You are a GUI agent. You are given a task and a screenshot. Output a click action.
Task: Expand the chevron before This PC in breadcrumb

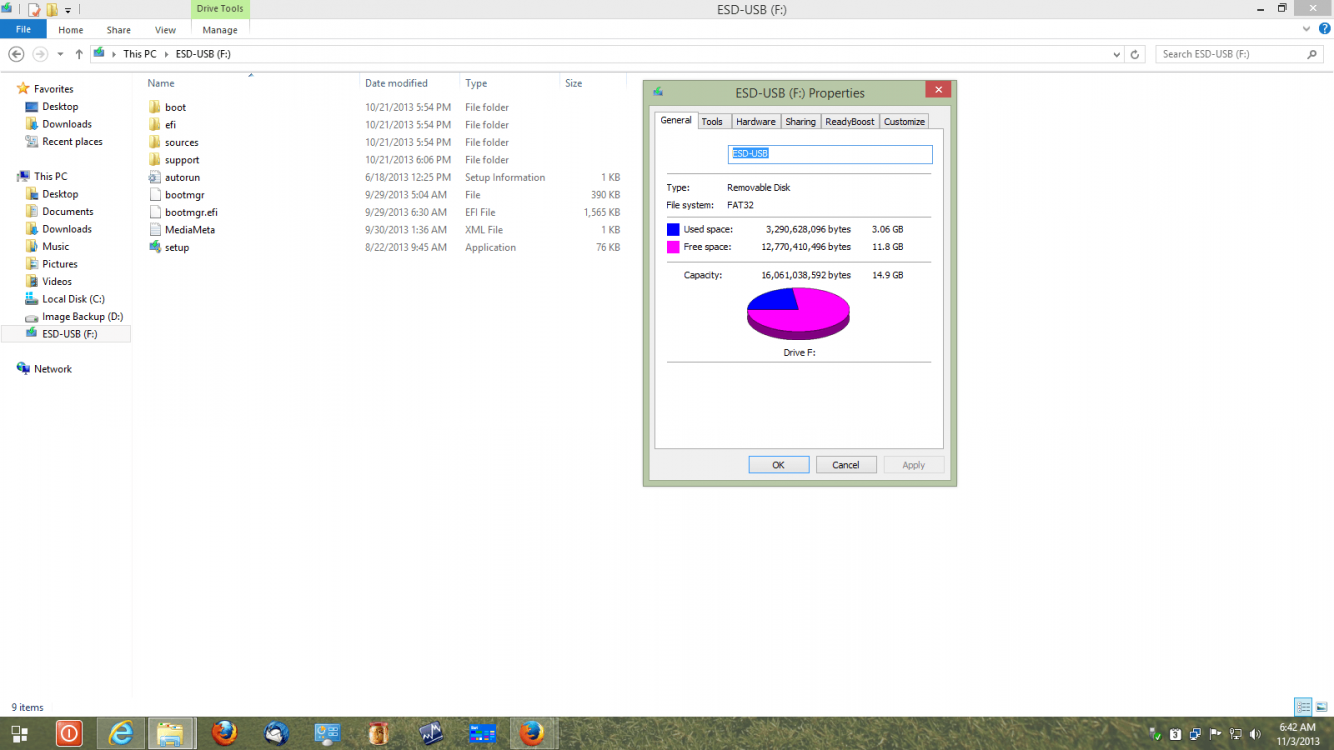[x=113, y=54]
